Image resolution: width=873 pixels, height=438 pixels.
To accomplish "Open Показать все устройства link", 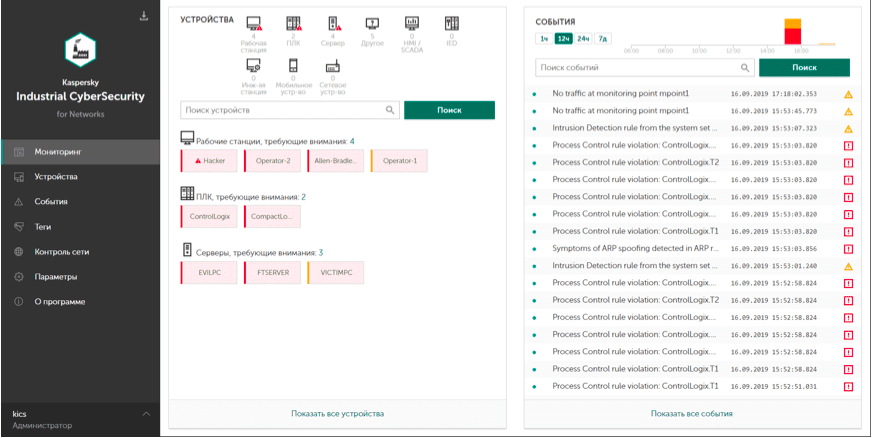I will click(x=337, y=414).
